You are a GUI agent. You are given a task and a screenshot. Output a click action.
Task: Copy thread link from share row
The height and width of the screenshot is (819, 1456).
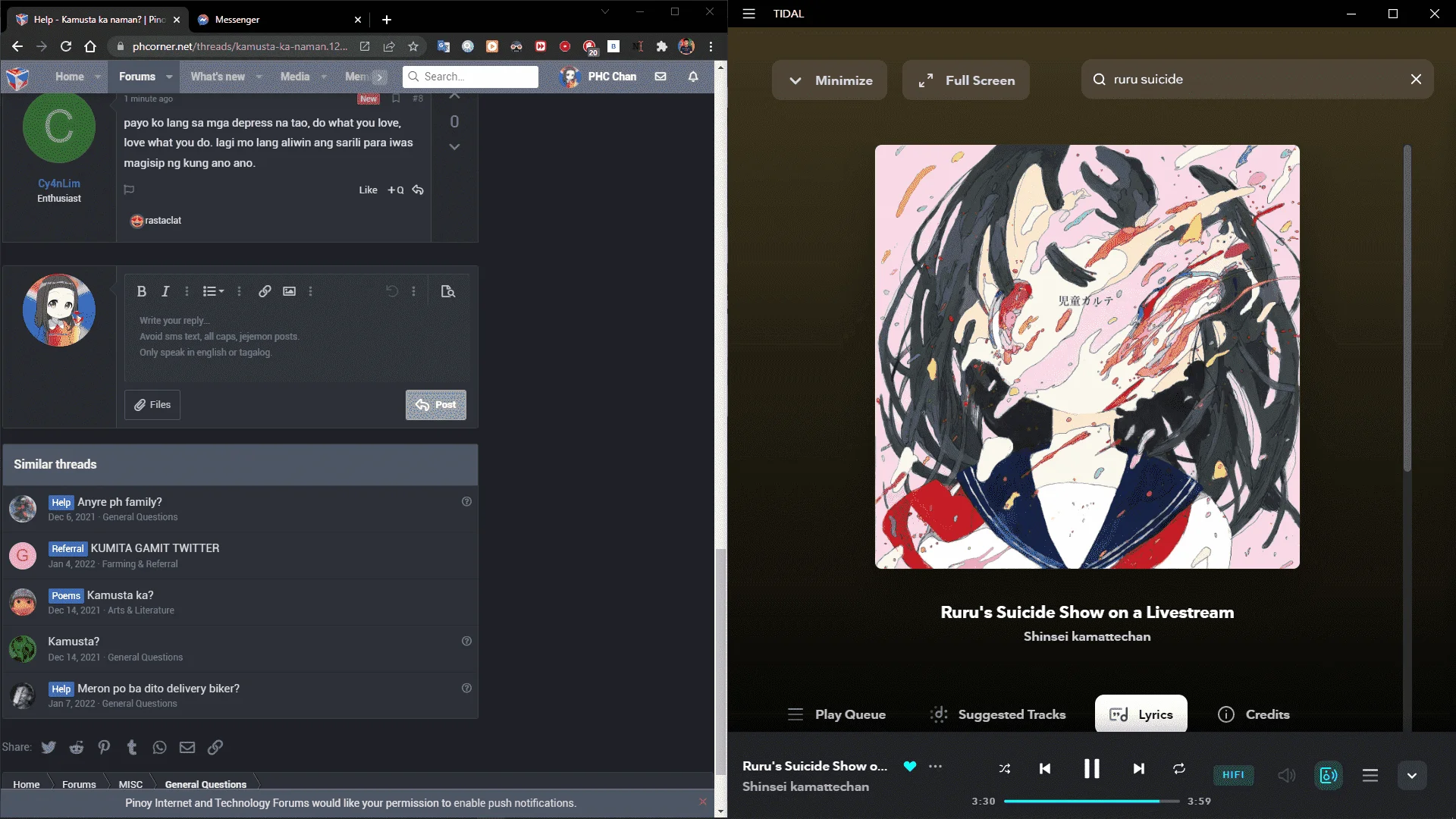pos(215,748)
